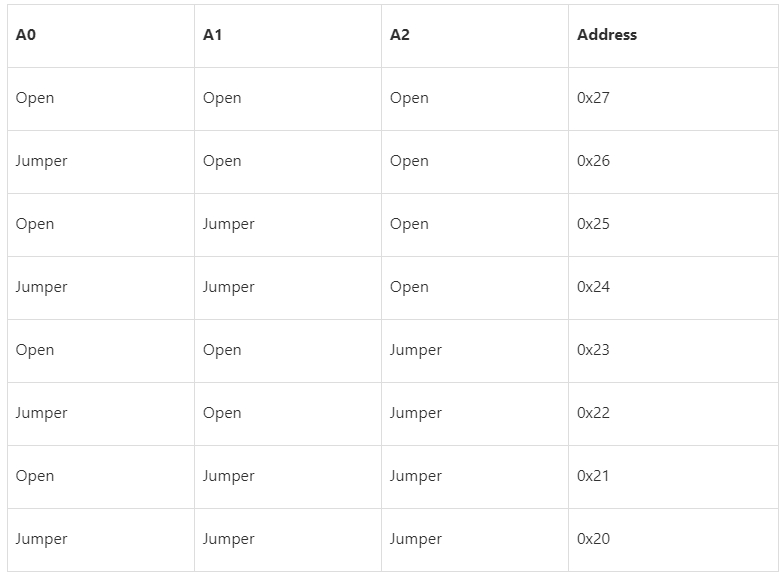Select the 0x27 address cell
Viewport: 784px width, 580px height.
coord(594,98)
